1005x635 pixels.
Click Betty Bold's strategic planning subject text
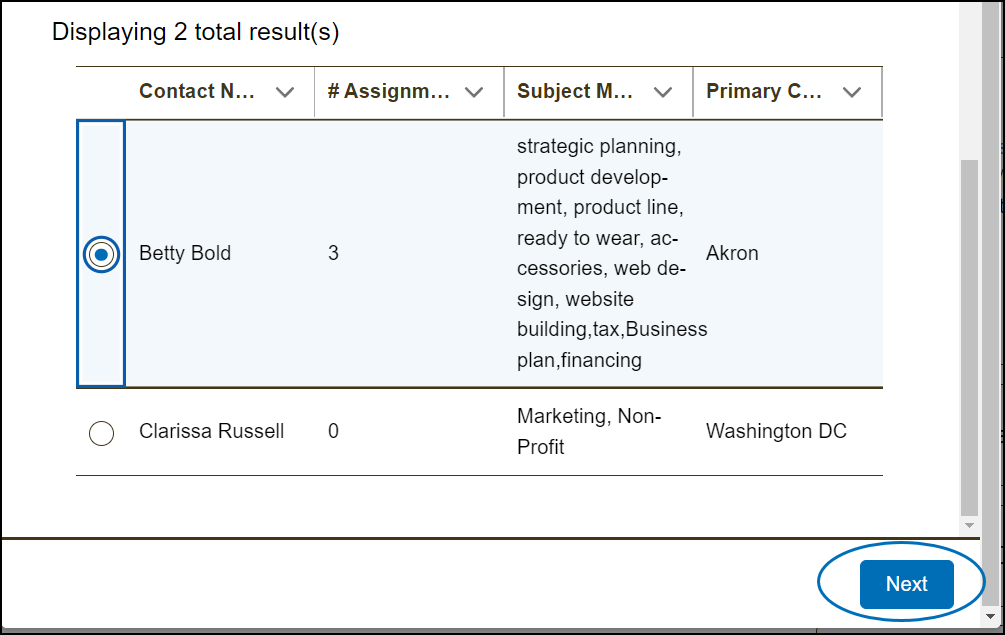[598, 147]
